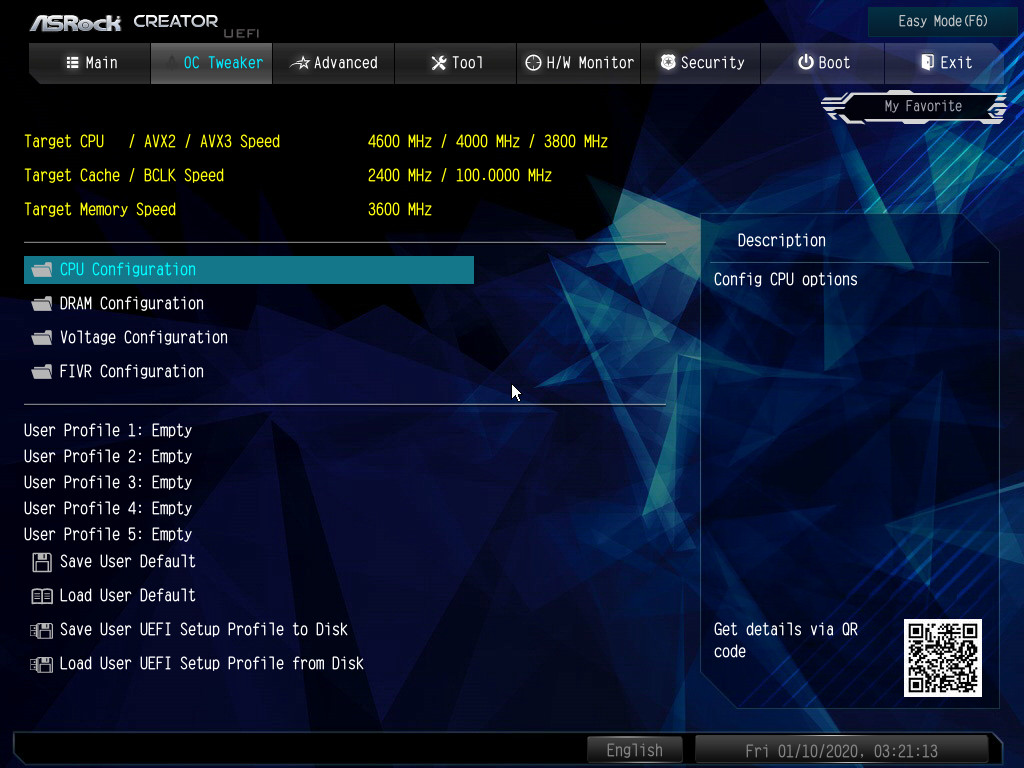
Task: Select the Boot tab
Action: 823,63
